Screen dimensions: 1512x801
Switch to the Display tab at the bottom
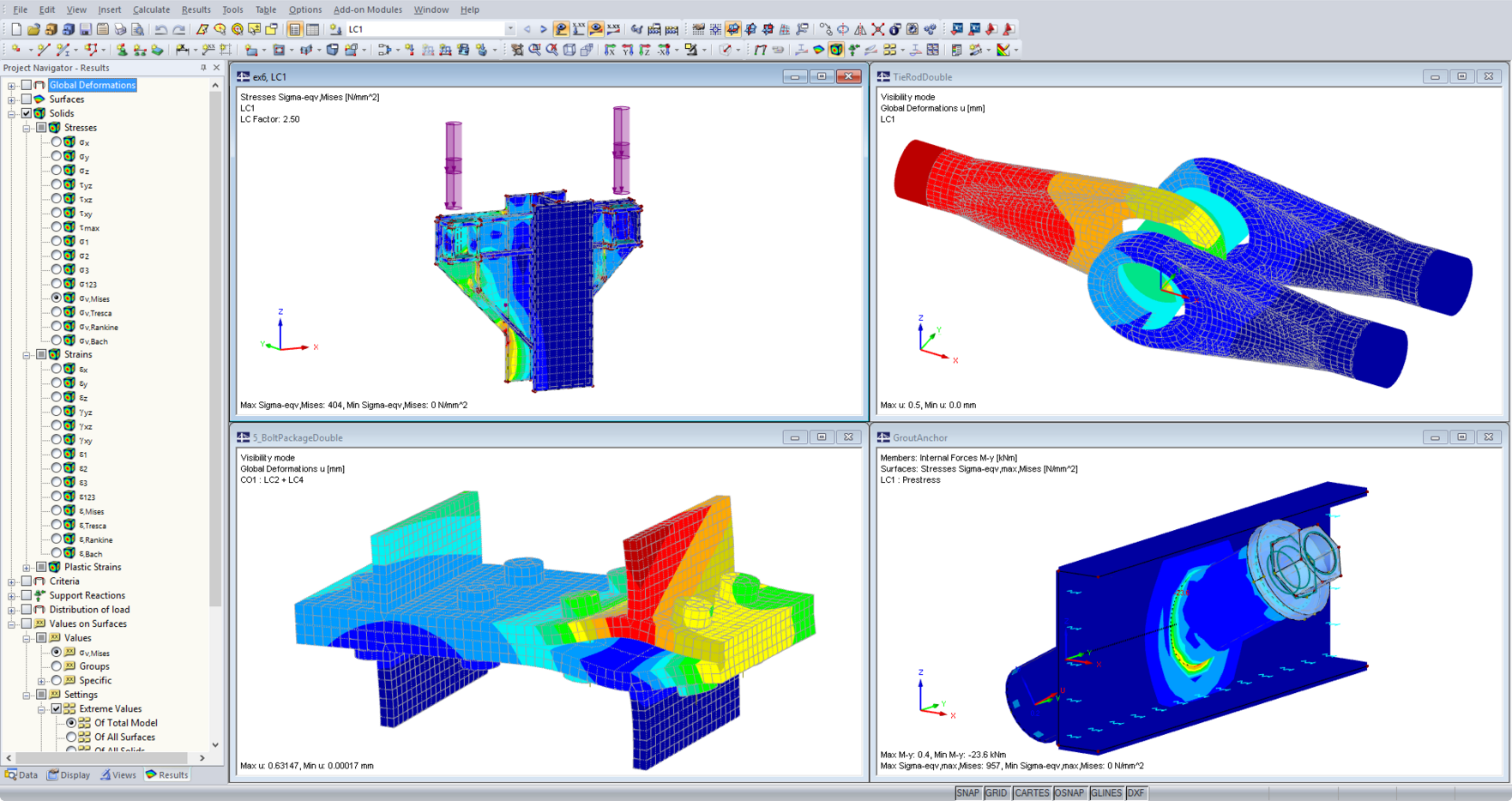(69, 774)
